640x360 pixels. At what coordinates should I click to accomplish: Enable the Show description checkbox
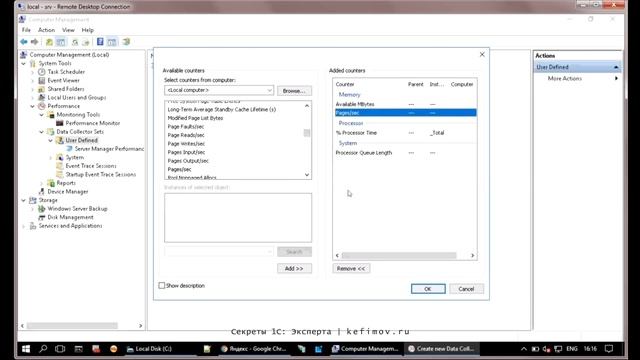162,285
